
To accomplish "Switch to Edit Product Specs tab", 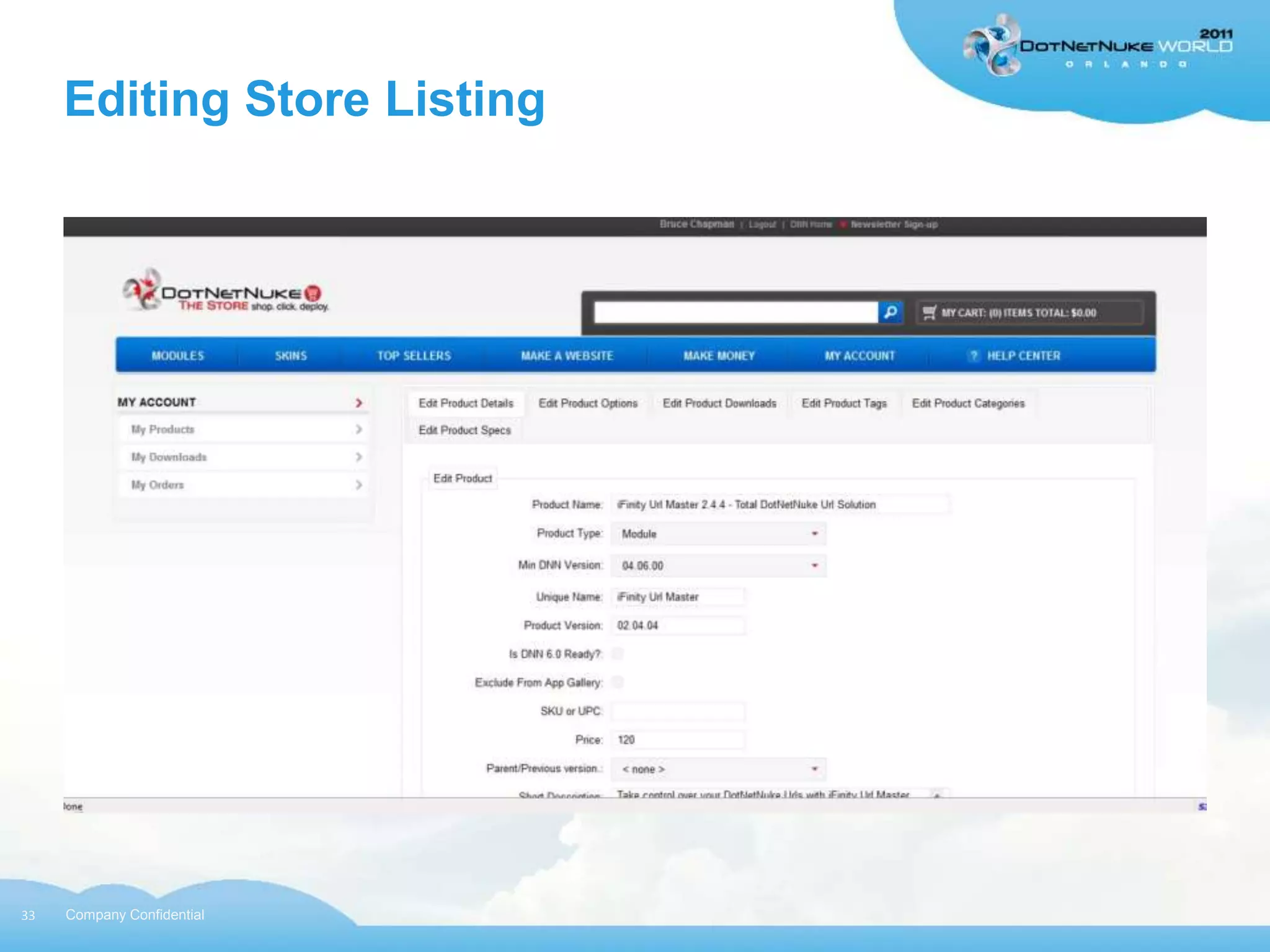I will tap(464, 430).
